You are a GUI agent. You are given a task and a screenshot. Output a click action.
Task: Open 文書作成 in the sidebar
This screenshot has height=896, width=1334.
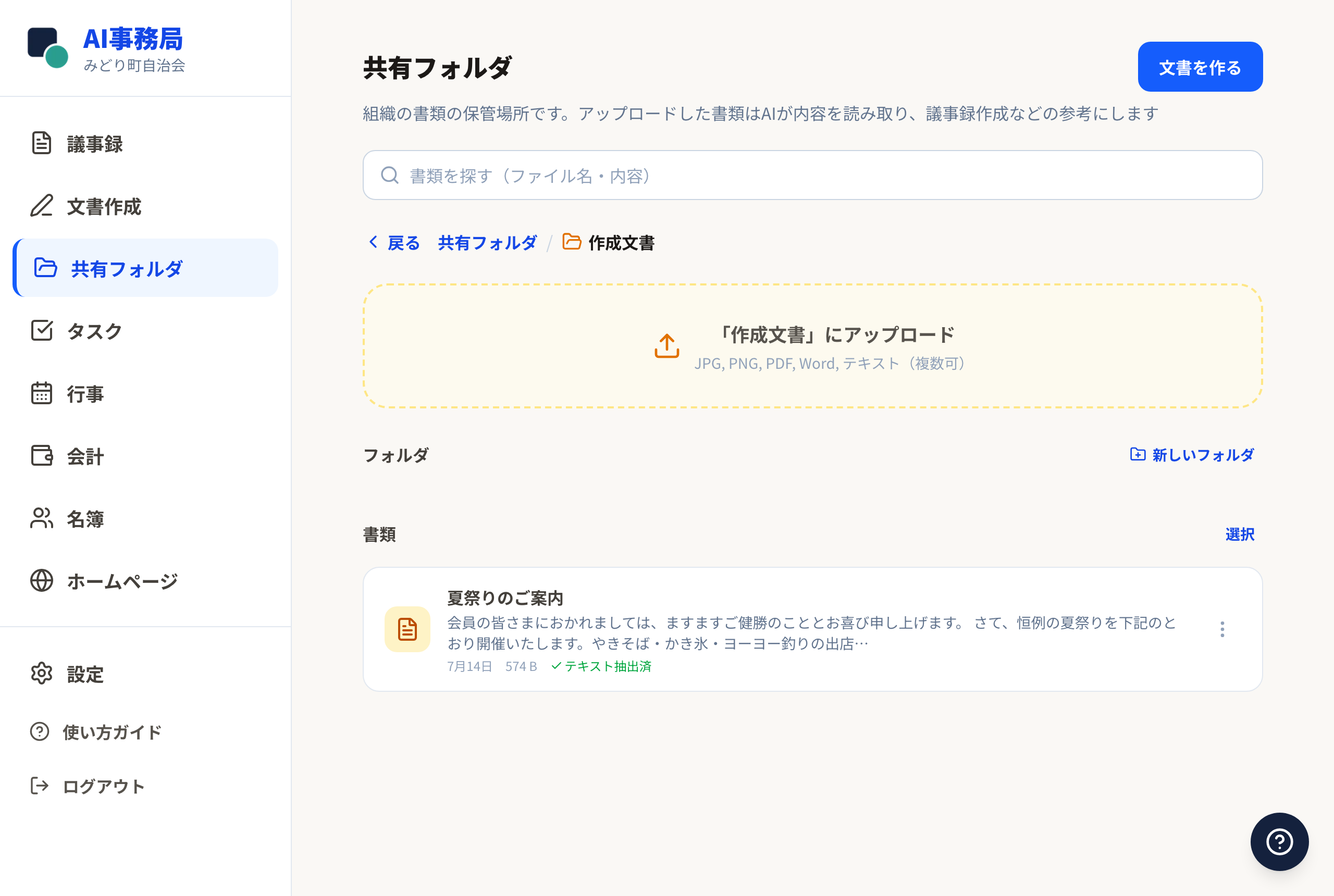click(x=145, y=206)
